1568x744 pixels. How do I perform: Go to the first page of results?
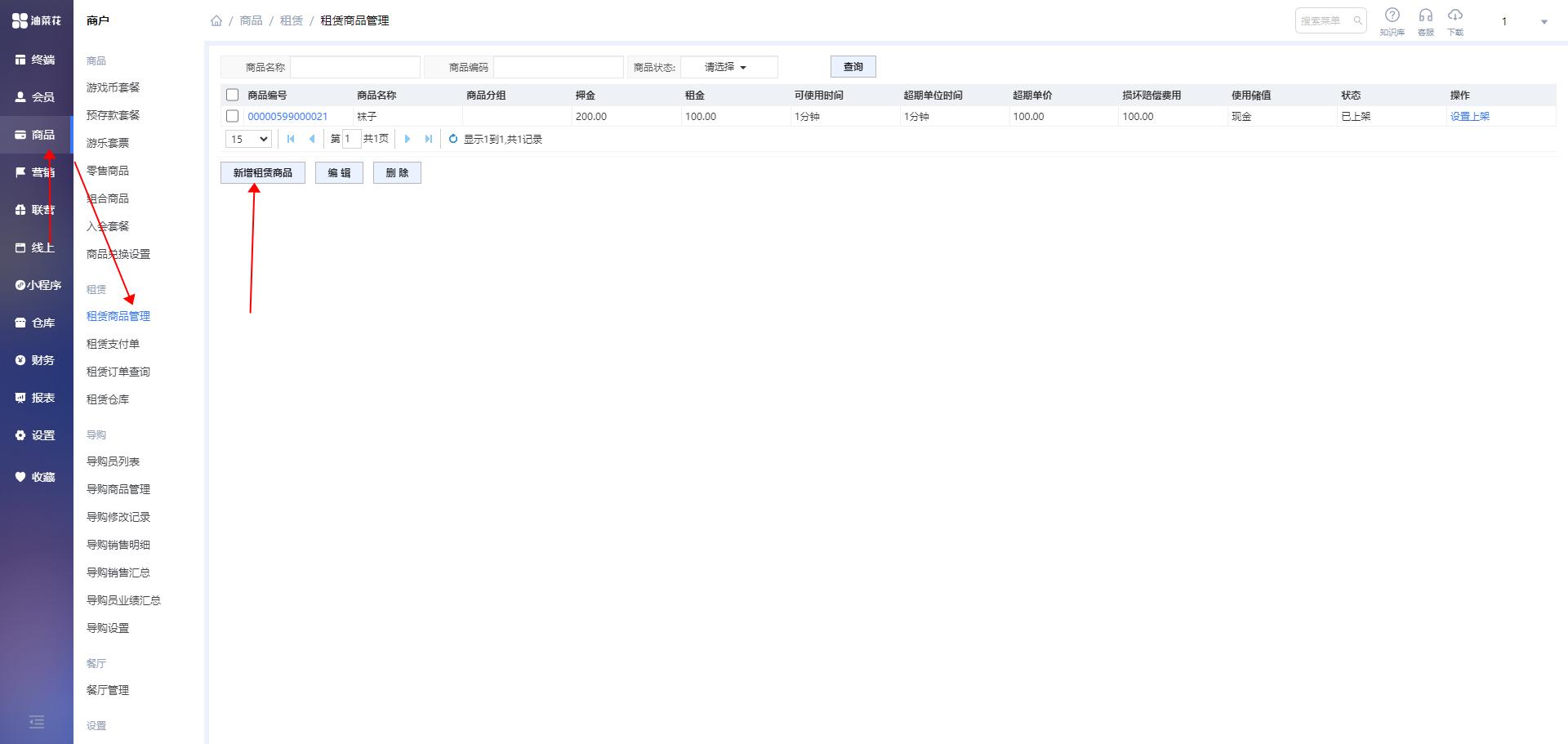291,139
